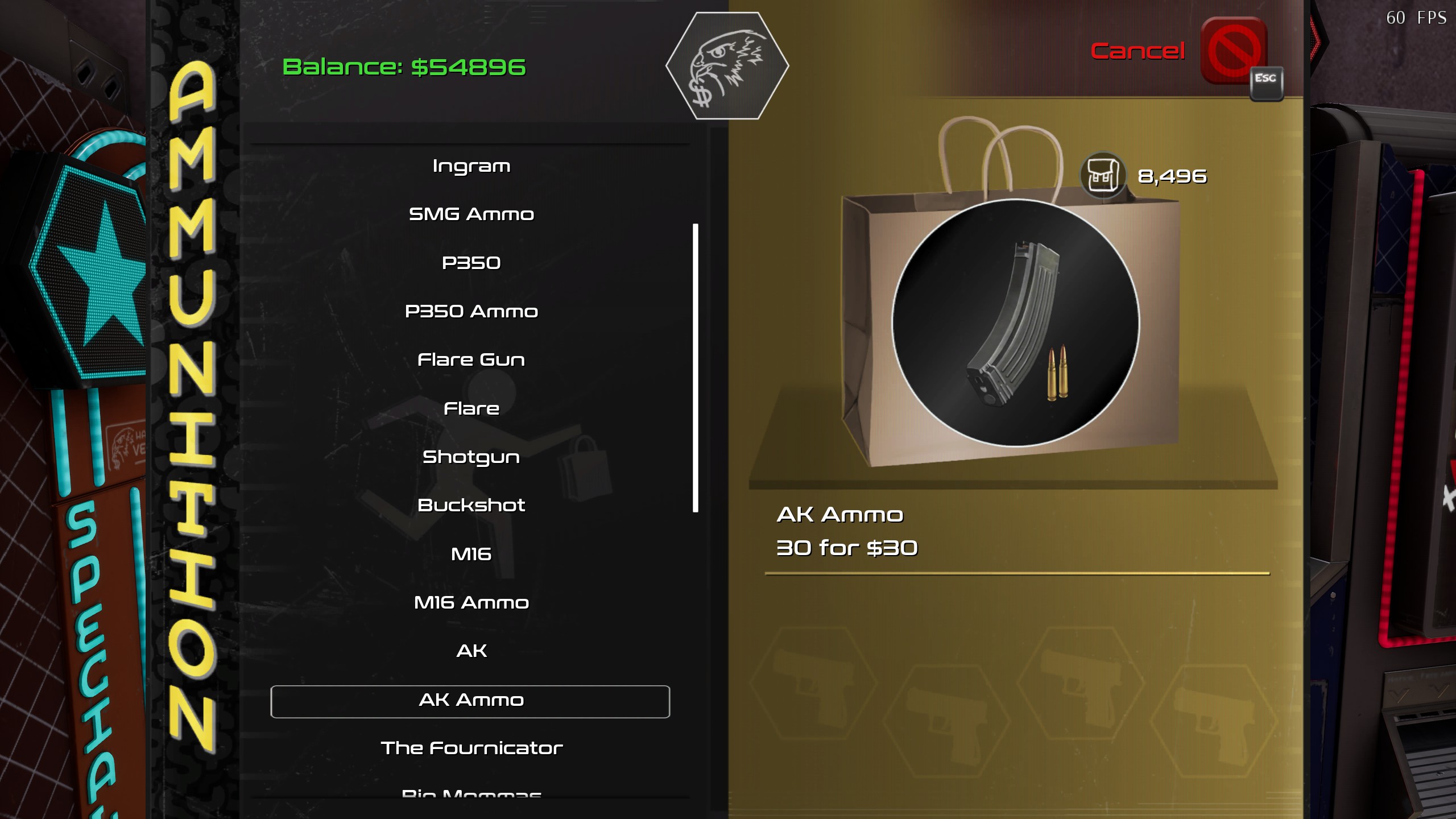1456x819 pixels.
Task: Click the backpack inventory count icon
Action: [1103, 176]
